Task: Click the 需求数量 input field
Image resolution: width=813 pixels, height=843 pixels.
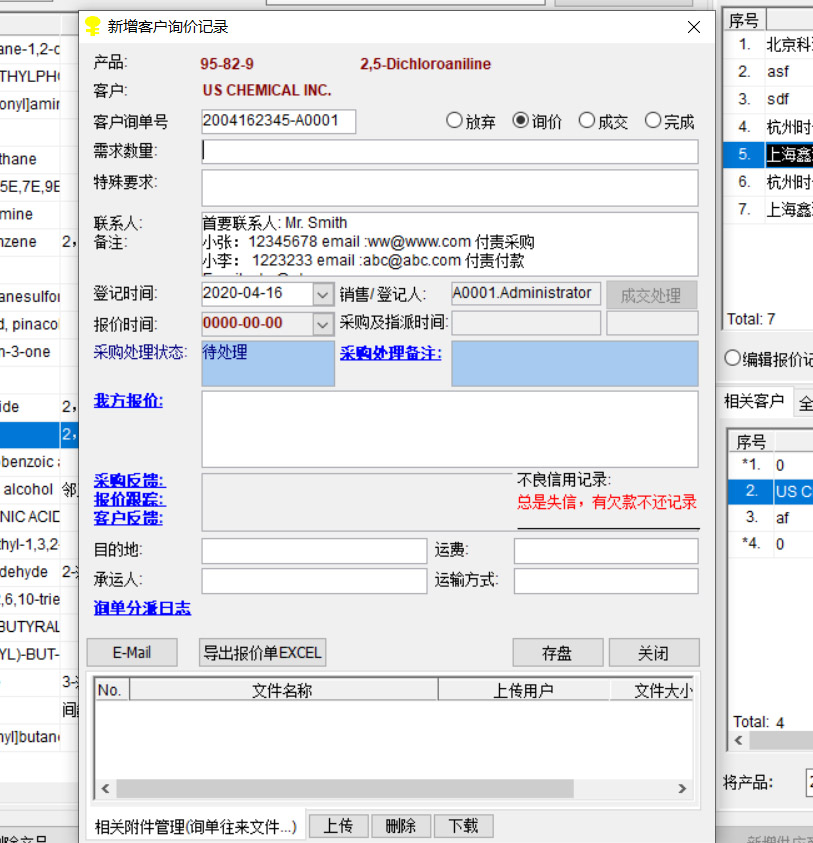Action: tap(449, 152)
